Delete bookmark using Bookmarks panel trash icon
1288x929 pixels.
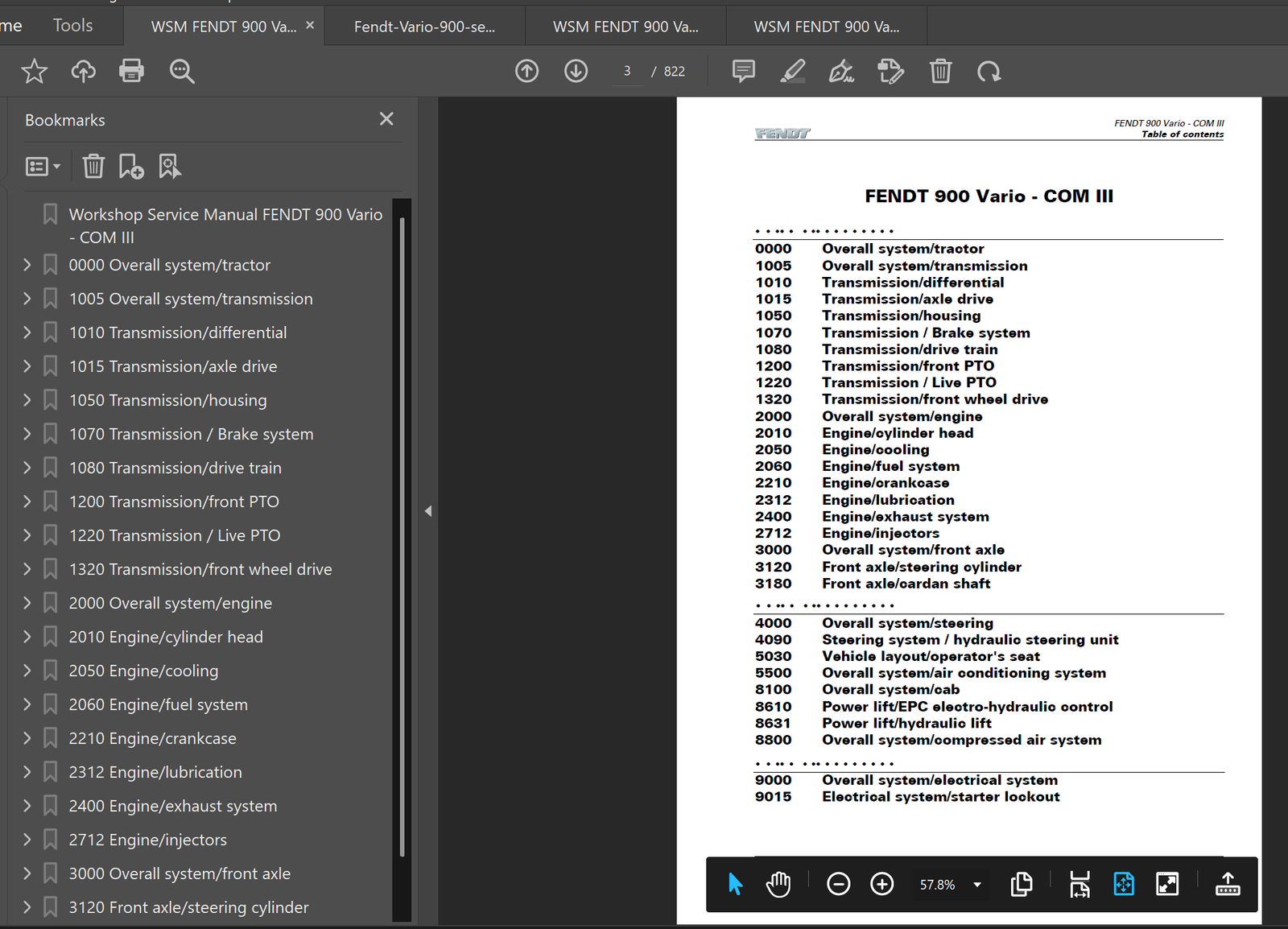93,166
